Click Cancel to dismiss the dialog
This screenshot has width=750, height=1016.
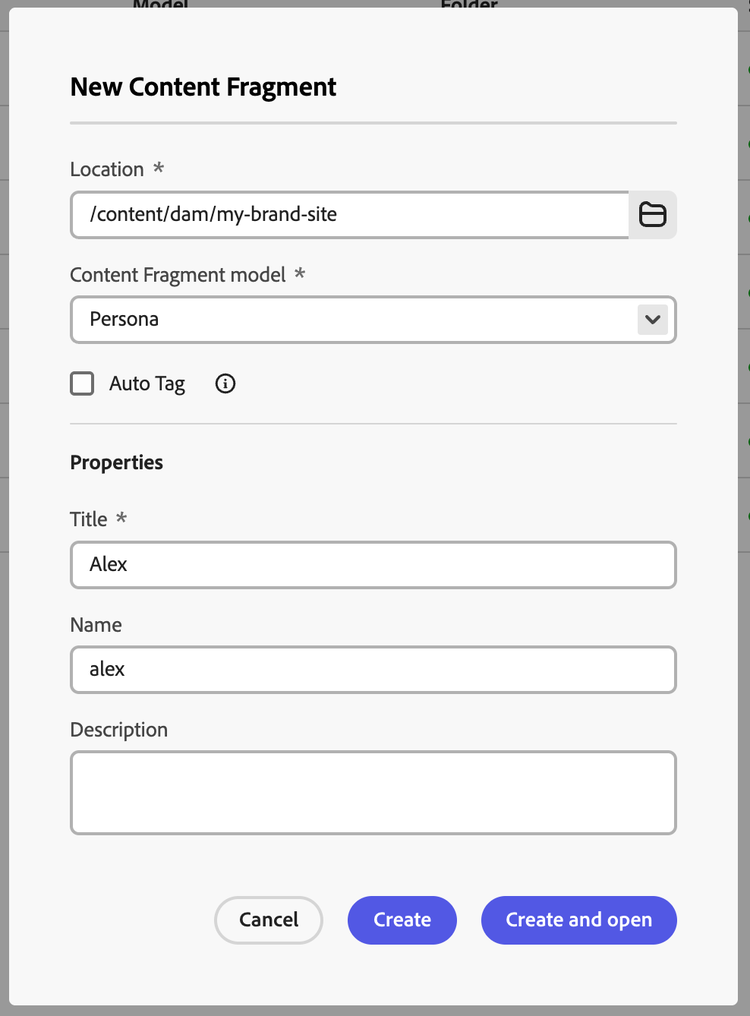[x=268, y=920]
